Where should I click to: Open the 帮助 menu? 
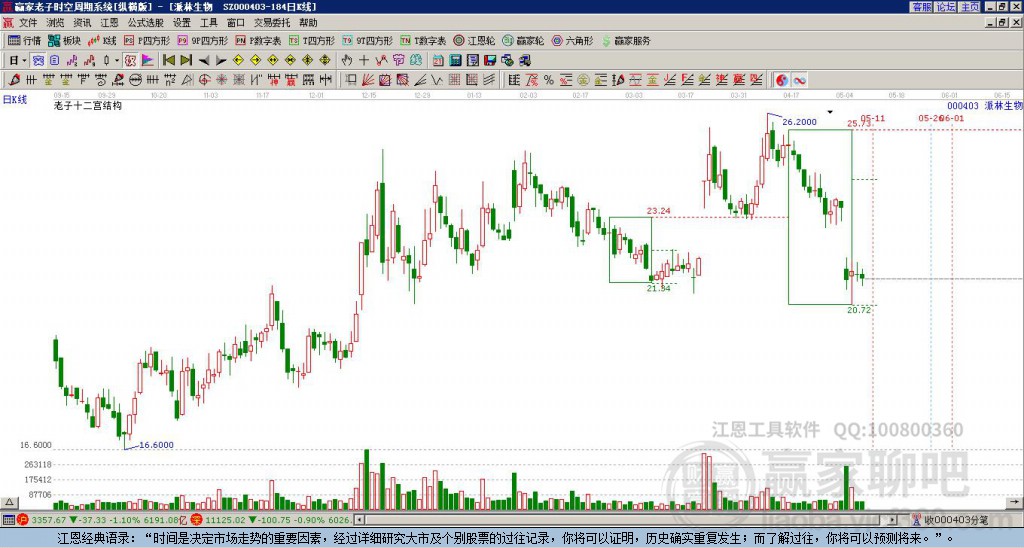308,23
